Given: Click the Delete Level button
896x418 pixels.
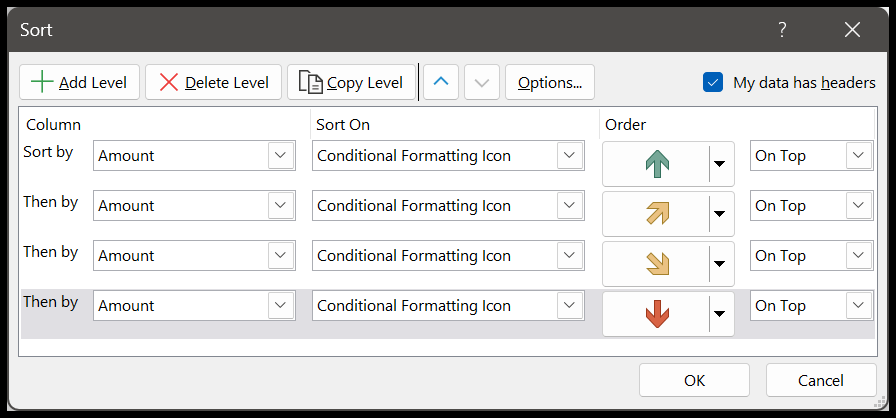Looking at the screenshot, I should [x=213, y=82].
